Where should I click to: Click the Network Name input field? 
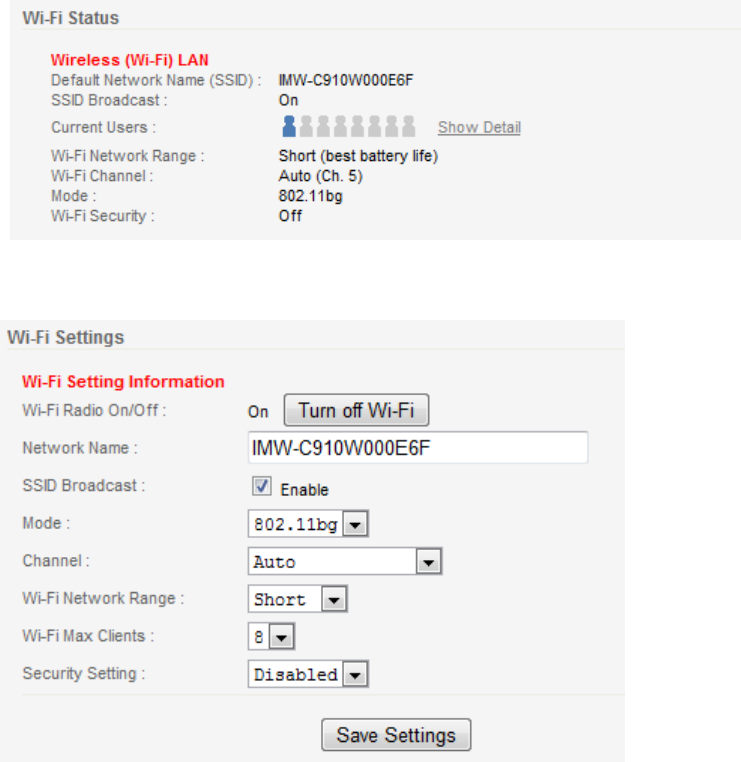(x=418, y=448)
